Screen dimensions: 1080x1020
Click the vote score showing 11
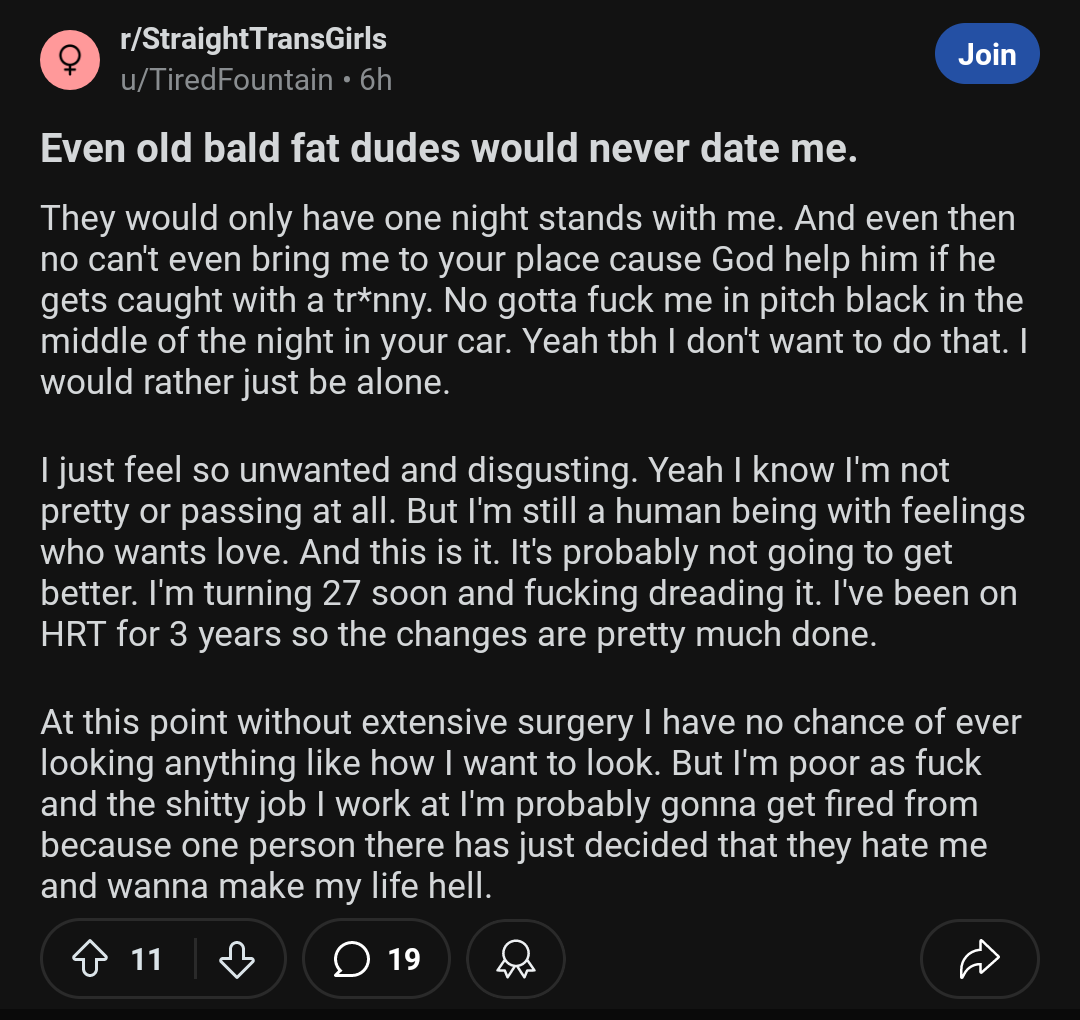[146, 959]
